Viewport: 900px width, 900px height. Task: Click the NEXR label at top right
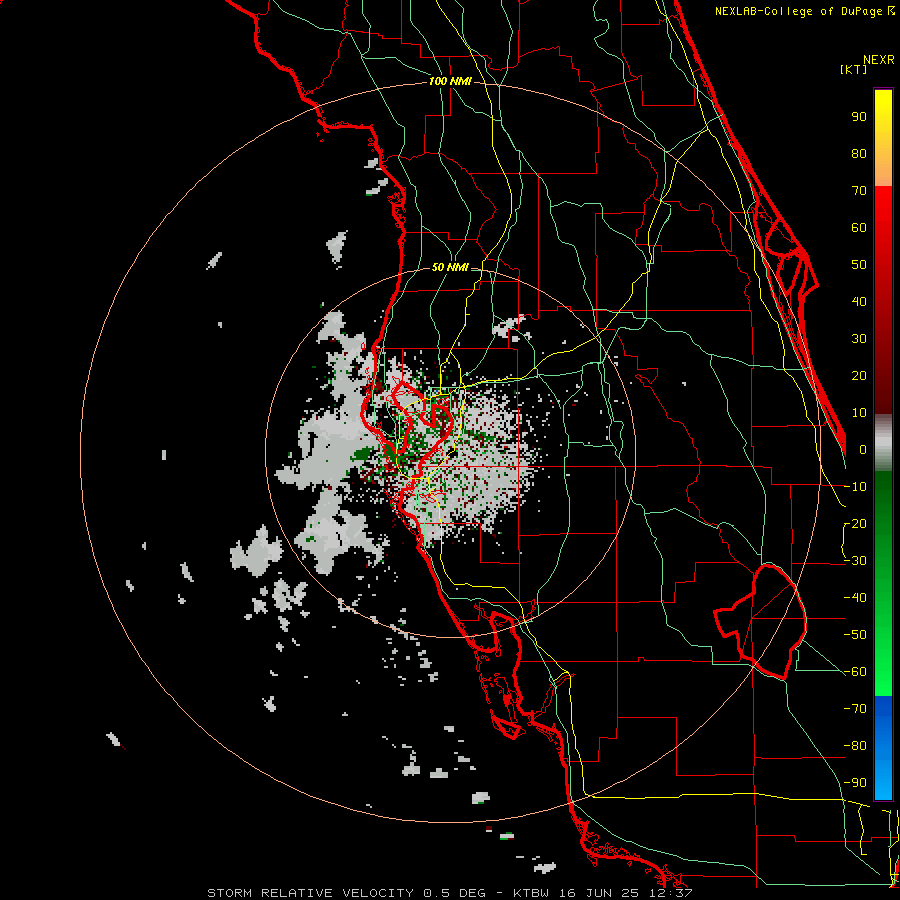(879, 60)
